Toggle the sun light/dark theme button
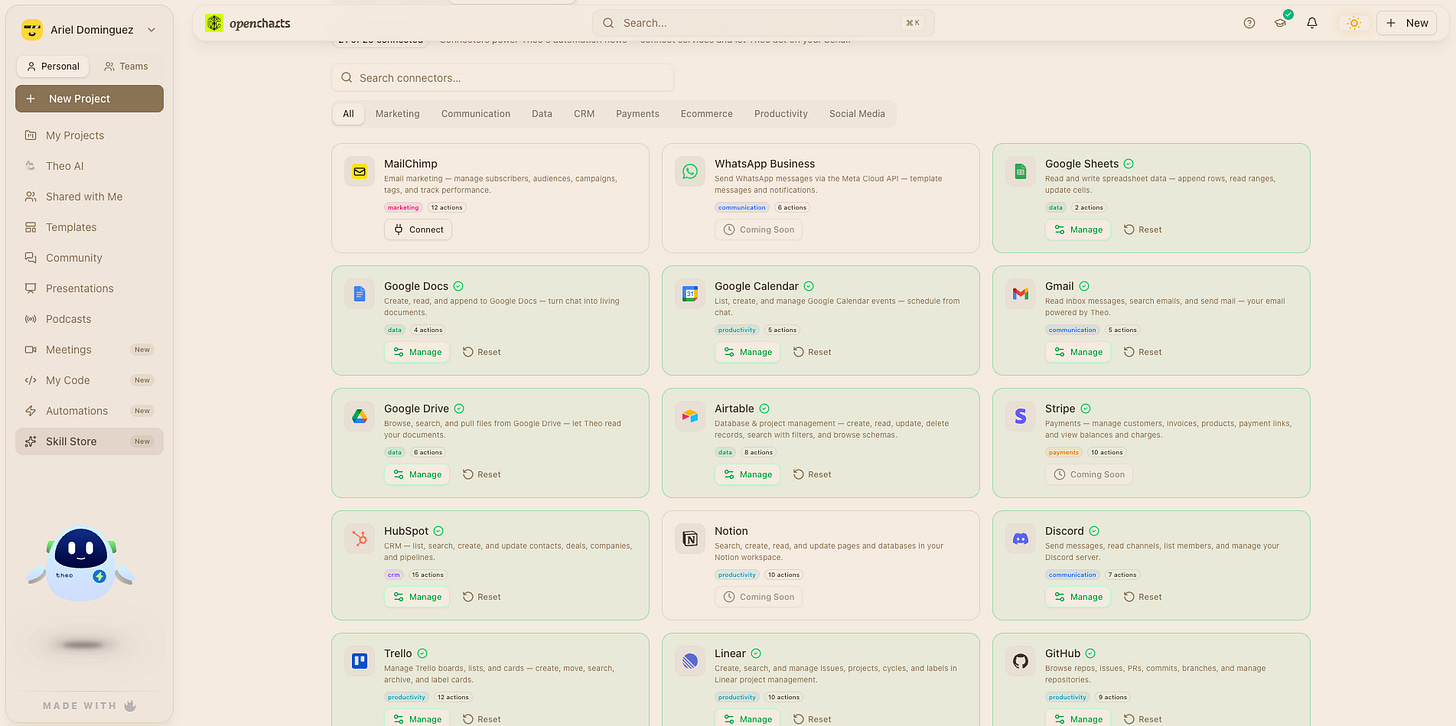Viewport: 1456px width, 726px height. 1354,23
